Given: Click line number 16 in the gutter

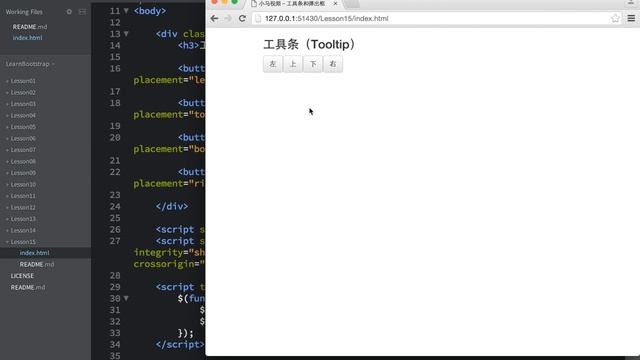Looking at the screenshot, I should click(115, 69).
